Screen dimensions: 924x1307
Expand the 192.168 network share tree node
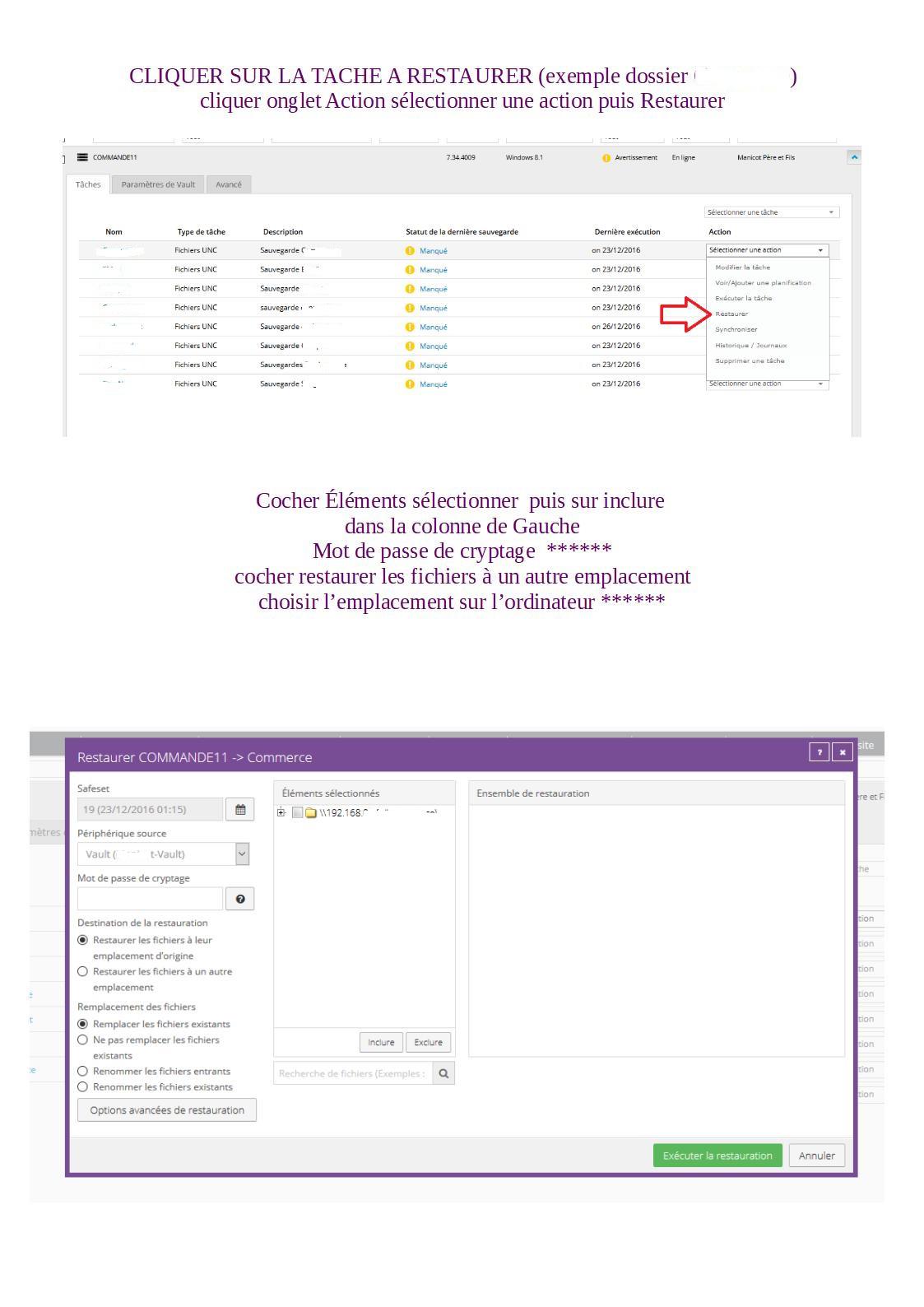click(281, 813)
